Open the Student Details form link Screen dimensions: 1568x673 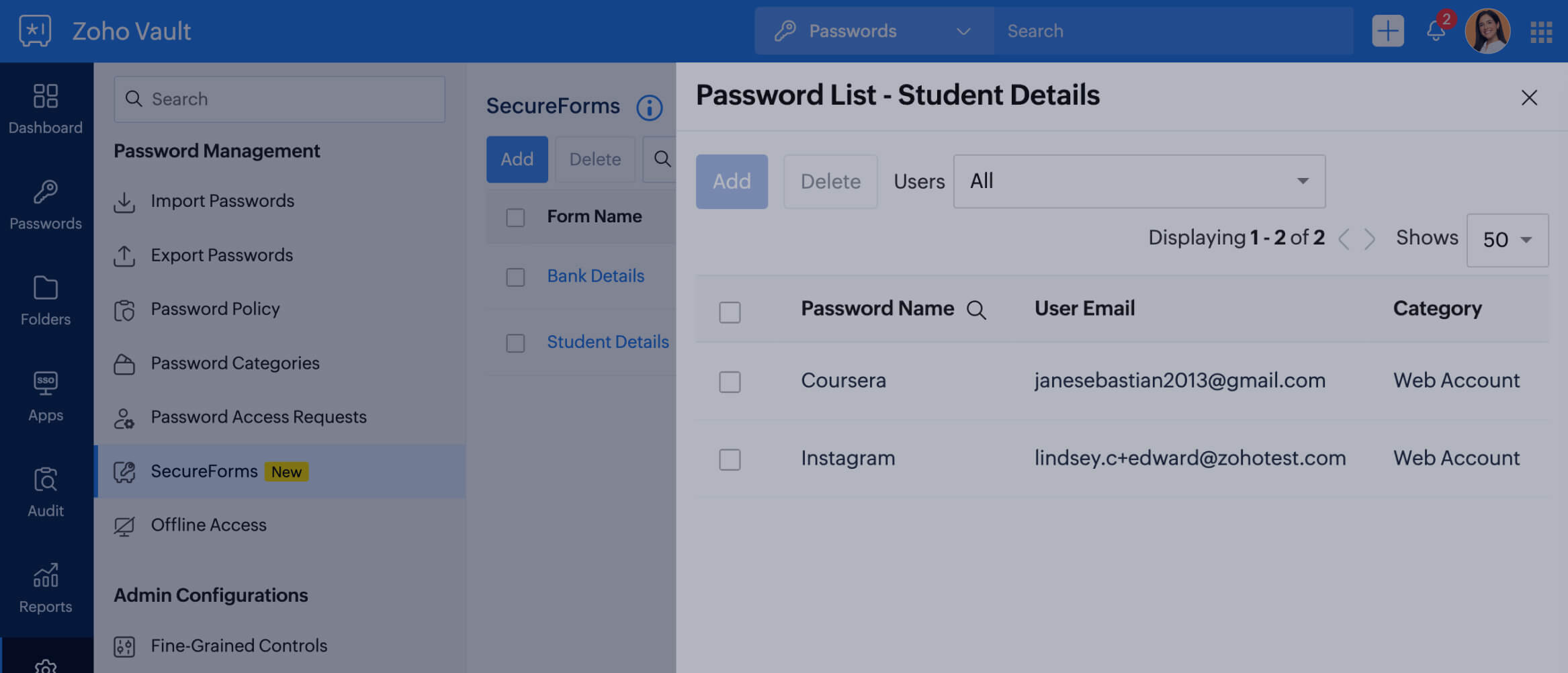tap(607, 342)
